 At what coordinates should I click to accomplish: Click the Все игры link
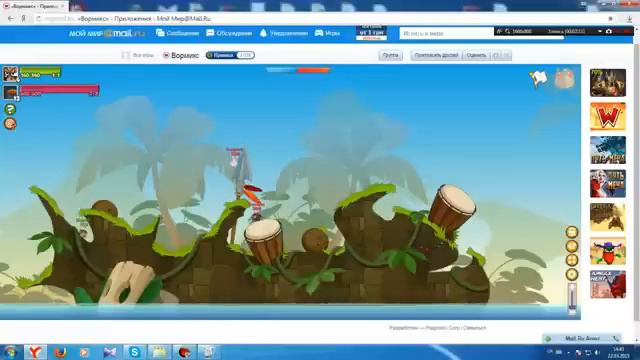coord(138,55)
